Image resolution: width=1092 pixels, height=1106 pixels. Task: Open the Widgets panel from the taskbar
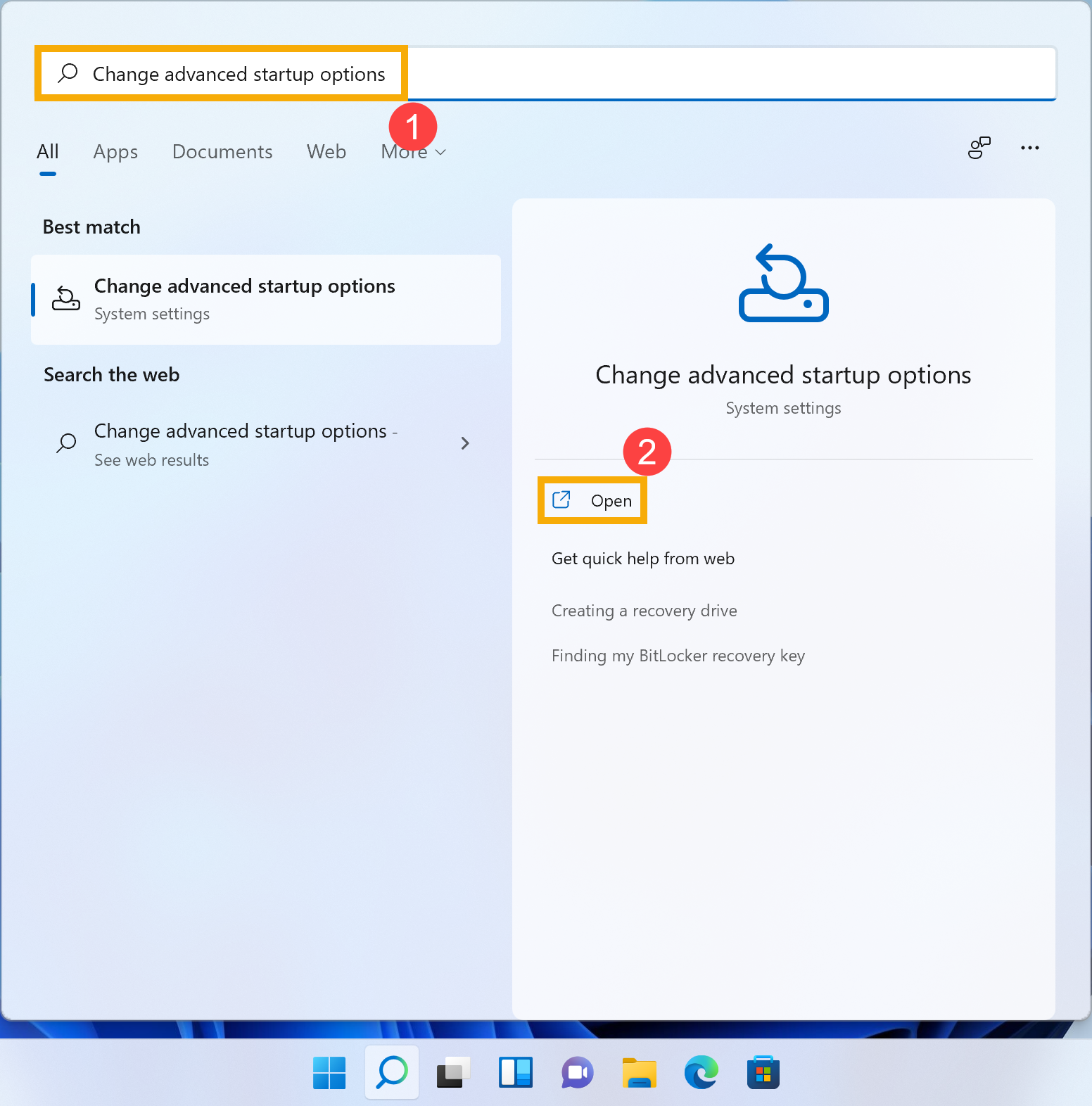click(x=516, y=1073)
